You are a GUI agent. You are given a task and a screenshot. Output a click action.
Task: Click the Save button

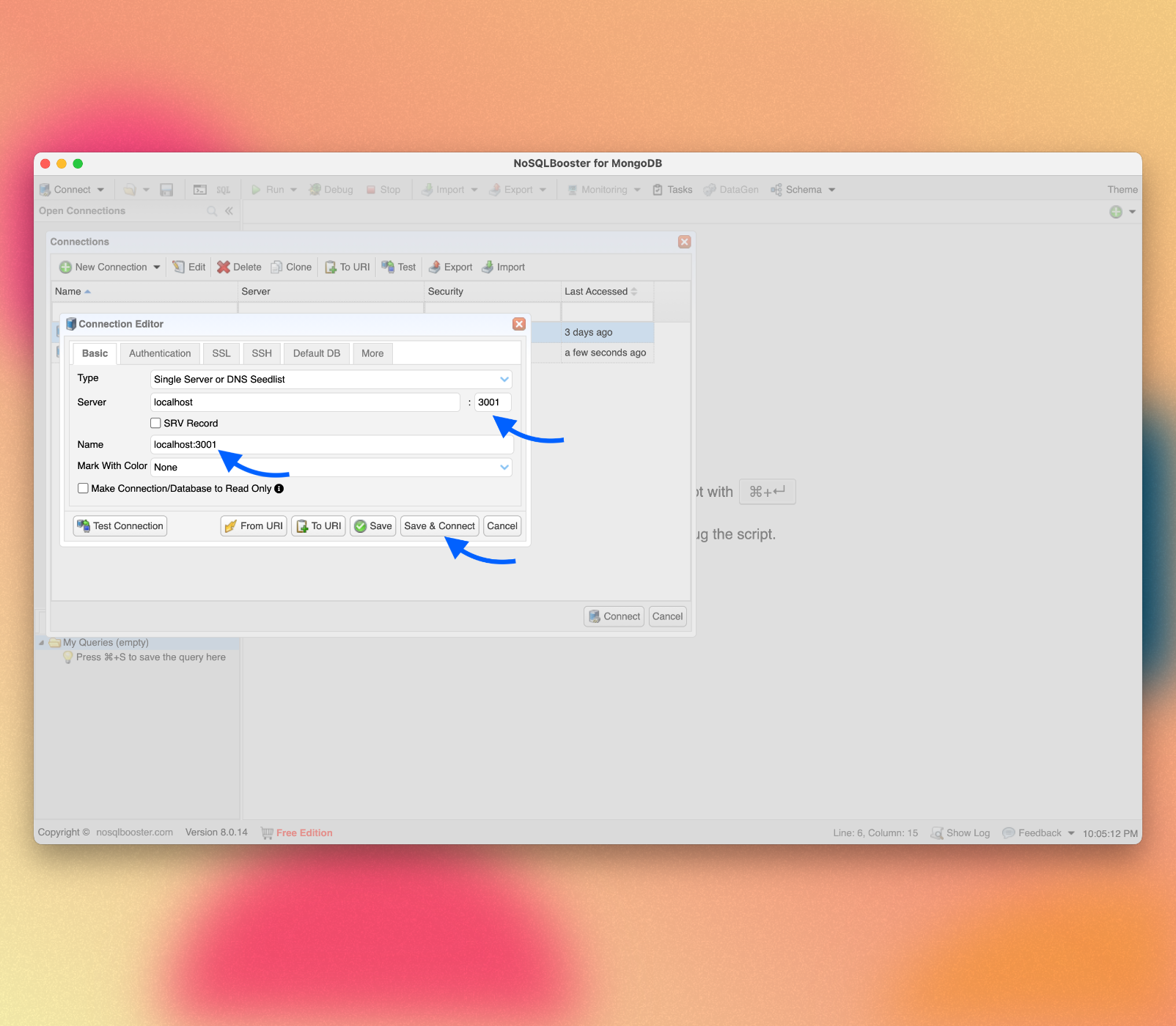point(373,526)
